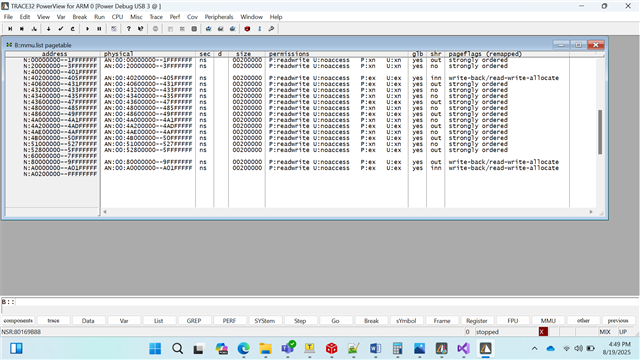The image size is (640, 360).
Task: Click the MMU softkey button
Action: tap(548, 321)
